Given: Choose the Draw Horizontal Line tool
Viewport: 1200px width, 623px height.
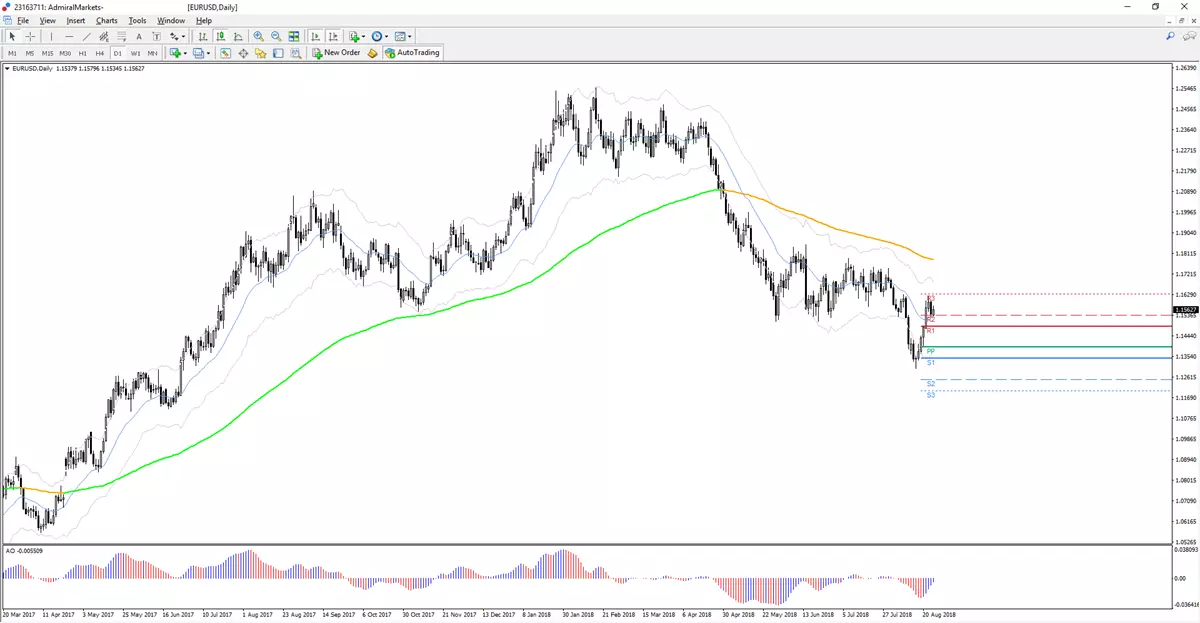Looking at the screenshot, I should tap(69, 36).
